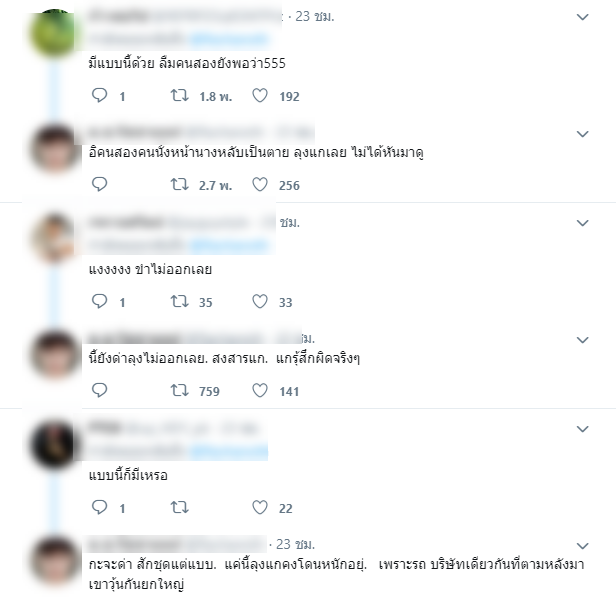Like the tweet with 22 likes

coord(260,507)
